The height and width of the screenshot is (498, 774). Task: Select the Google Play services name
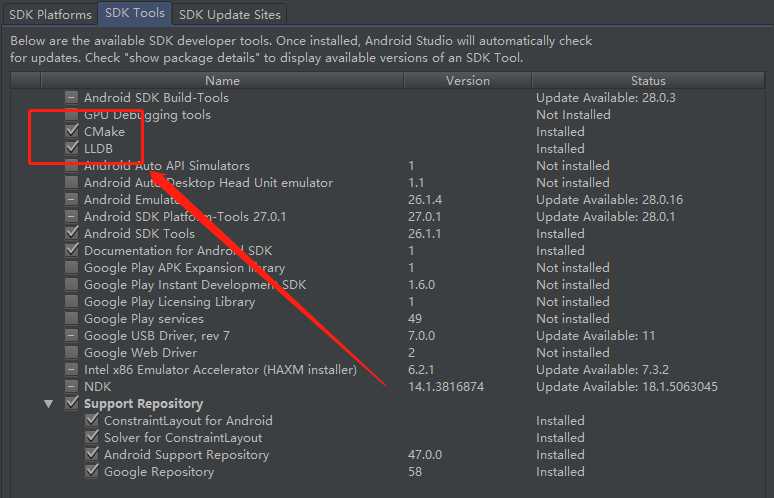click(144, 319)
